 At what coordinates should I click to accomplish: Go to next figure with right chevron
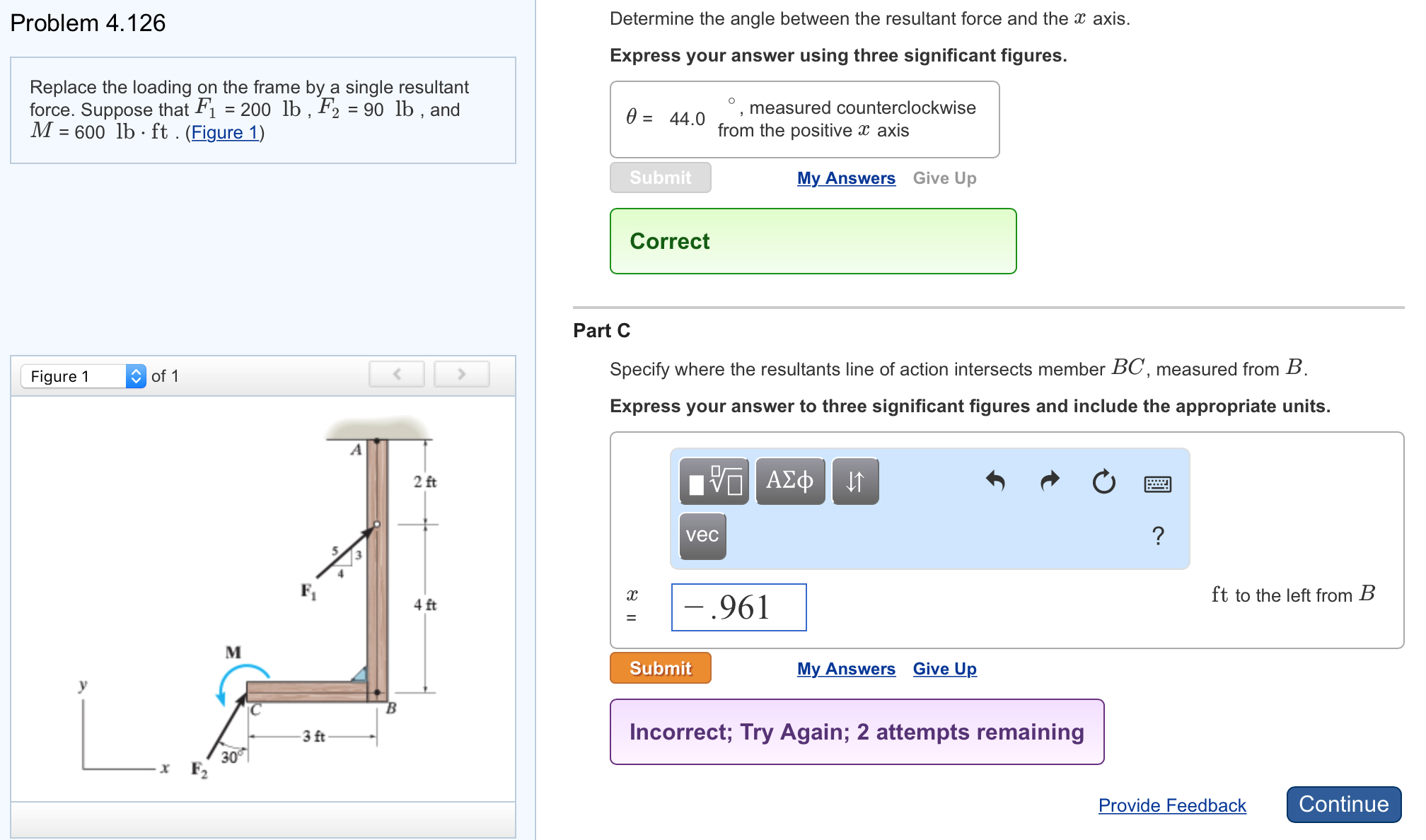[x=462, y=374]
